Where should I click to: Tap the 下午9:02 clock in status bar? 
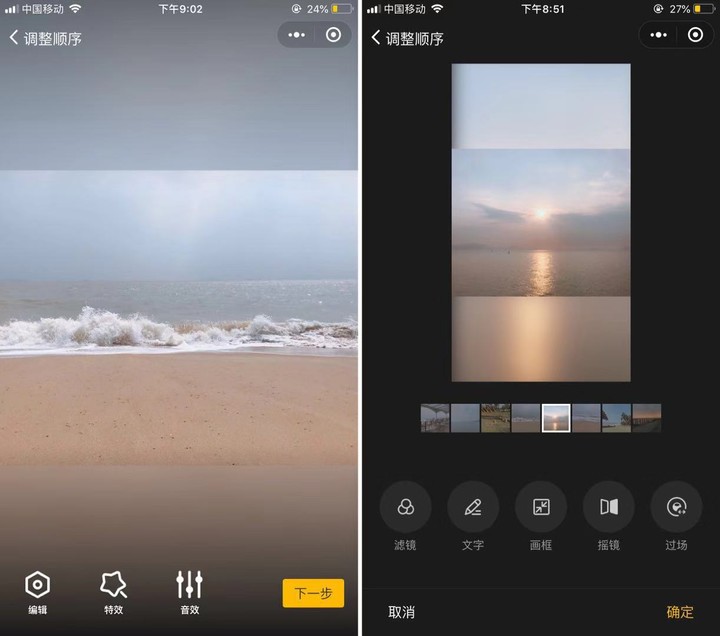pos(180,9)
